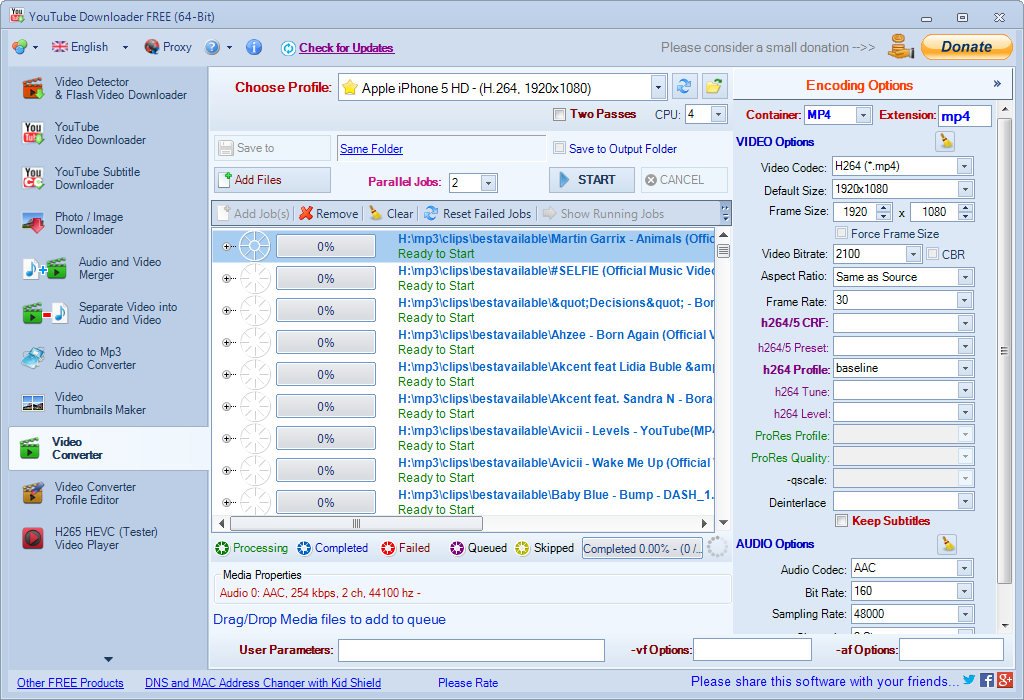This screenshot has height=700, width=1024.
Task: Open h264 Profile dropdown
Action: 965,368
